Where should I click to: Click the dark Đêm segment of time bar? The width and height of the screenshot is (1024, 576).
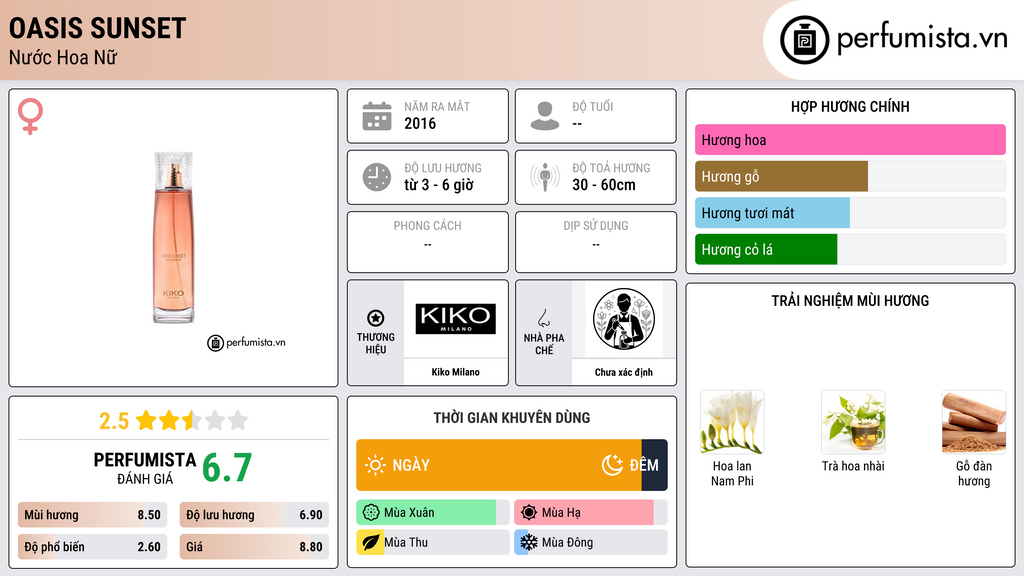tap(654, 465)
